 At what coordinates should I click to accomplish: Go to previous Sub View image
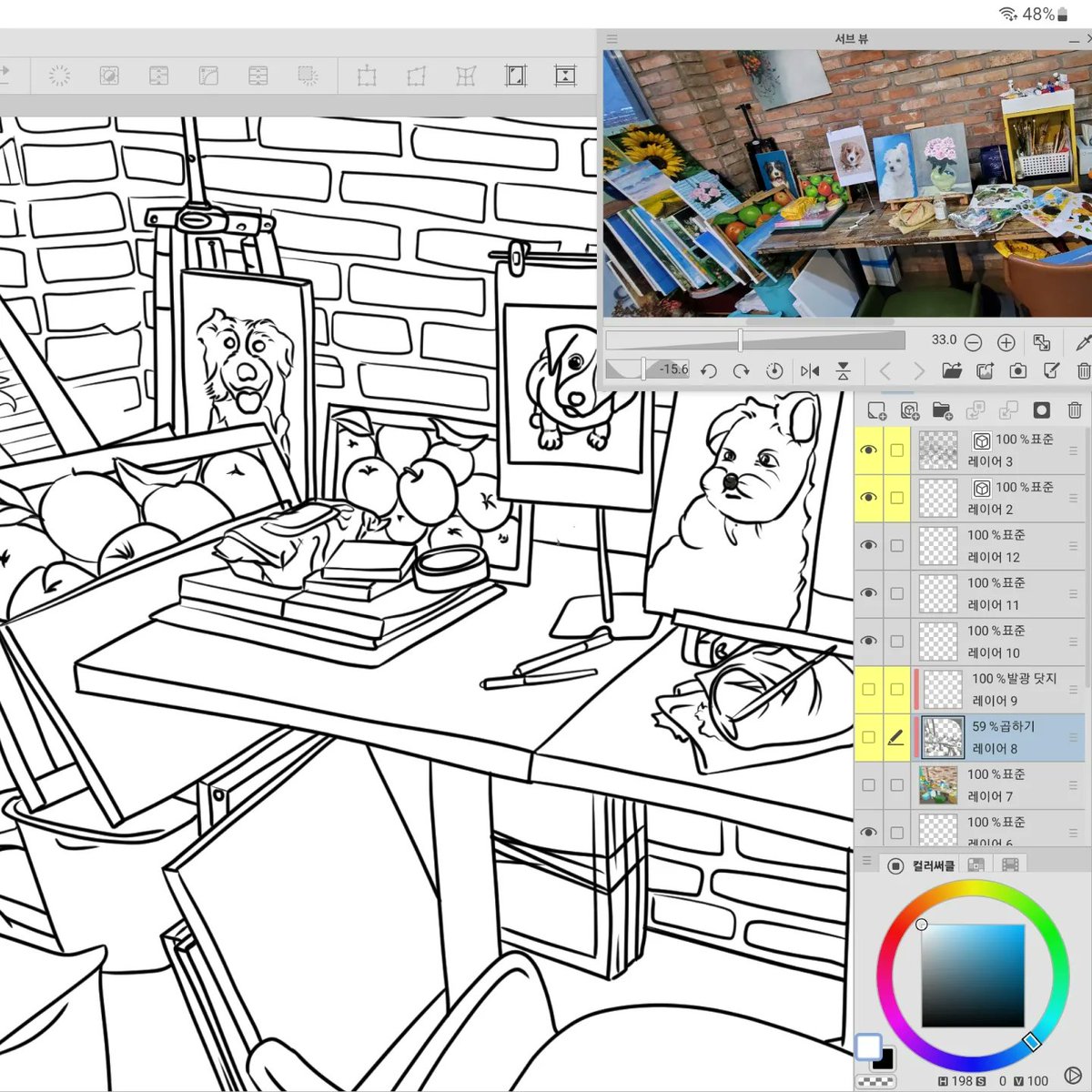(x=885, y=370)
